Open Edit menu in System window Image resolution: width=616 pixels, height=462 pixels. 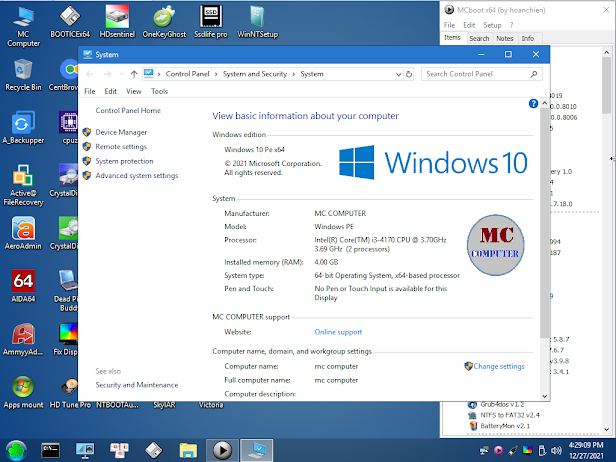(x=110, y=91)
